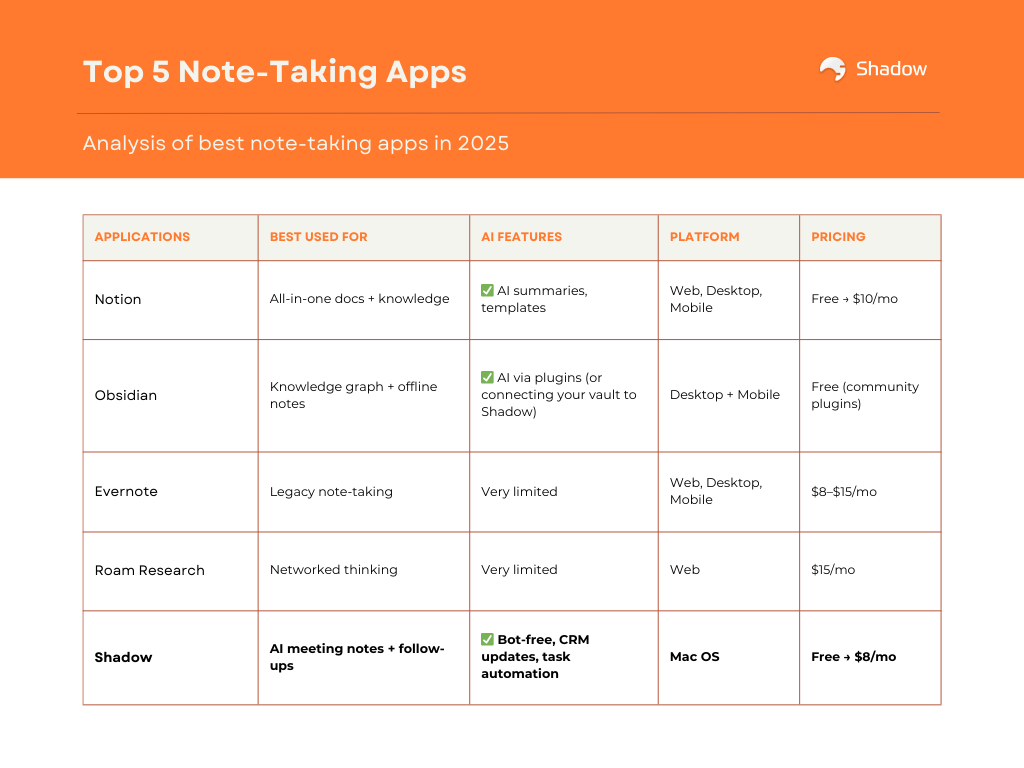The width and height of the screenshot is (1024, 768).
Task: Click the orange header banner
Action: [512, 90]
